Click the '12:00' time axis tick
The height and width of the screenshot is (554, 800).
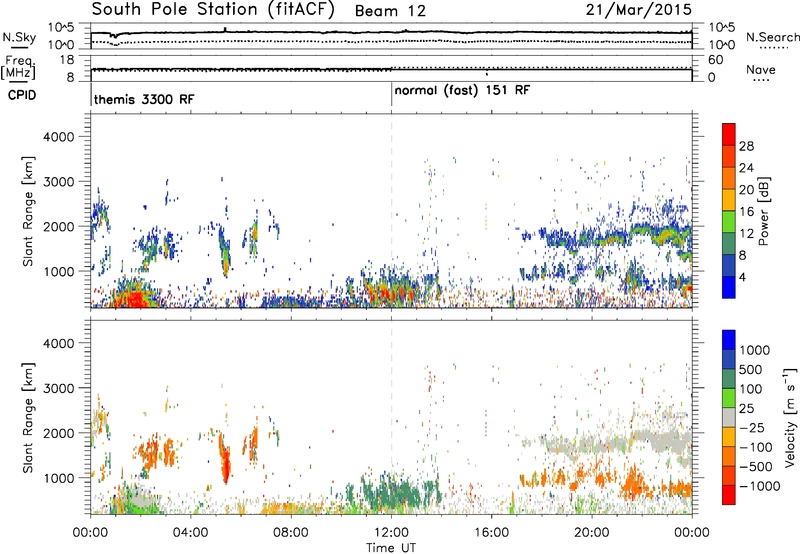pos(391,533)
